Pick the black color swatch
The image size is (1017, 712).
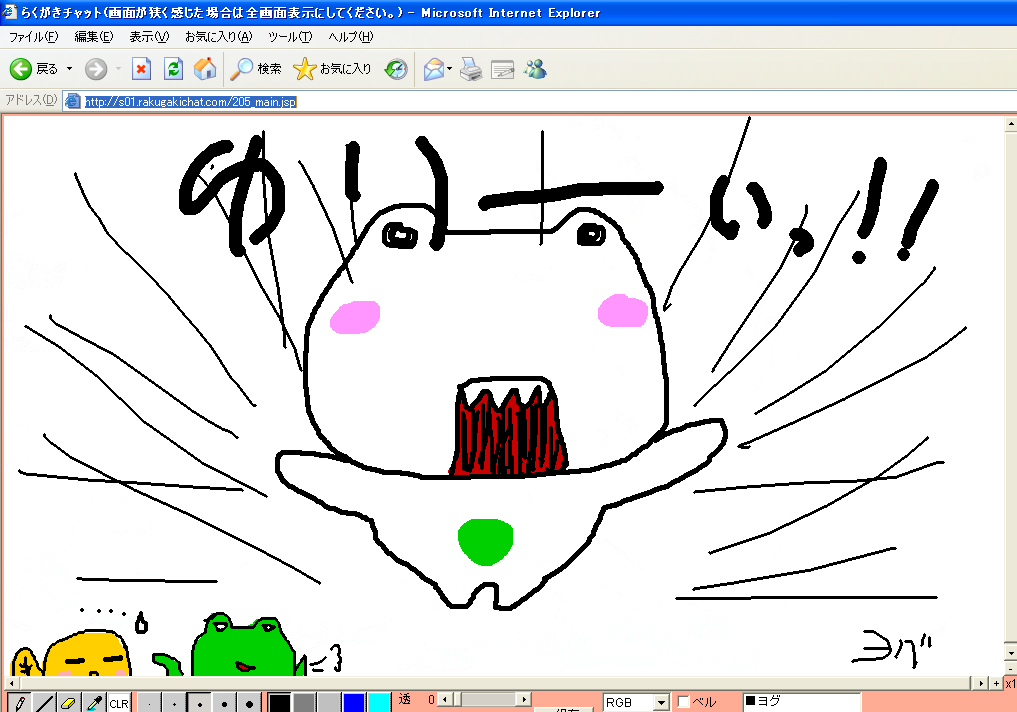tap(279, 703)
